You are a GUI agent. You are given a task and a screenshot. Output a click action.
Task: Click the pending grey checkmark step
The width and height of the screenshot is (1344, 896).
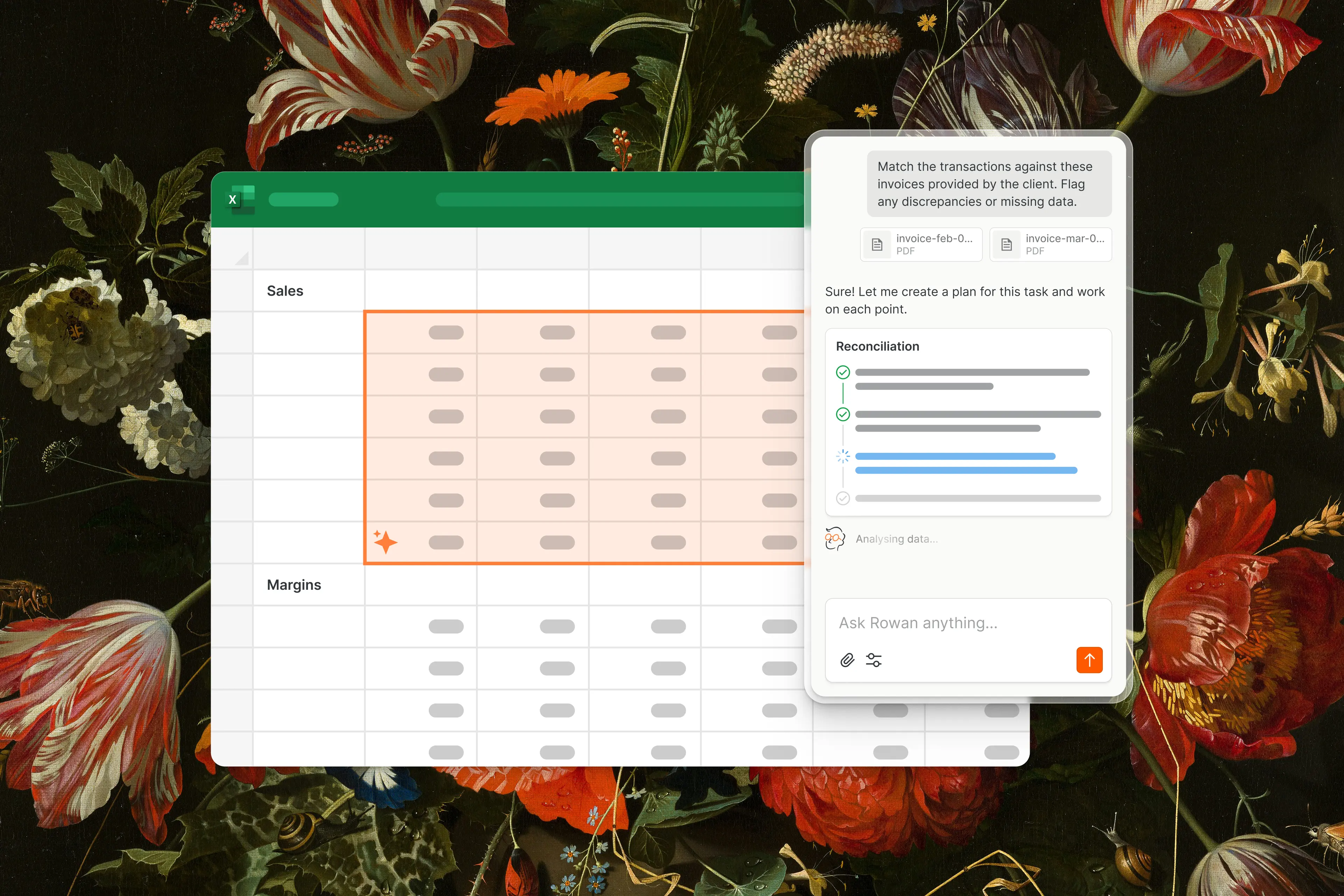click(843, 498)
